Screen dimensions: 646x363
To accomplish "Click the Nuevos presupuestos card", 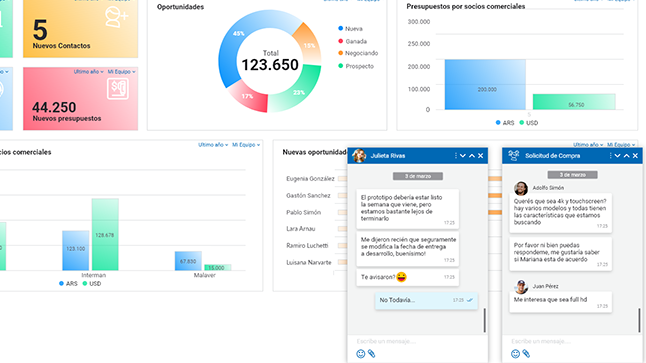I will pos(80,99).
